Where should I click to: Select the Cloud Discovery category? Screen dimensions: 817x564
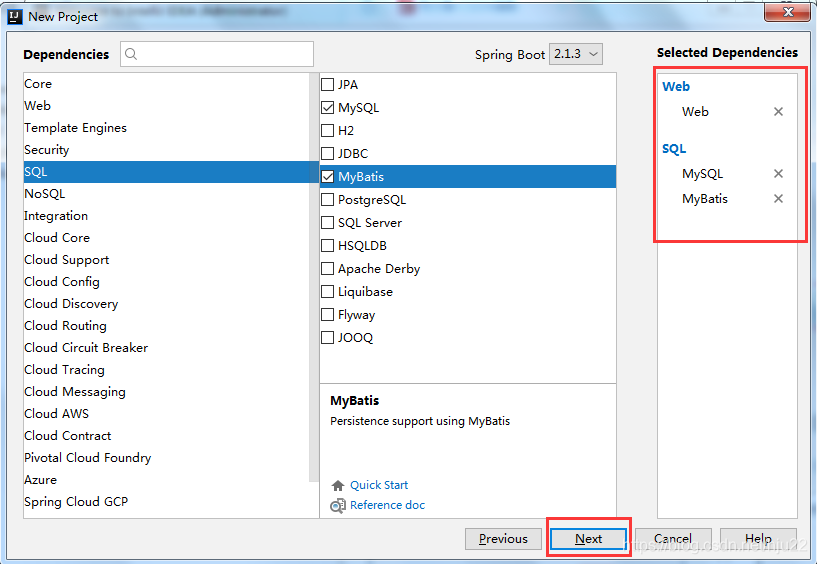(167, 304)
